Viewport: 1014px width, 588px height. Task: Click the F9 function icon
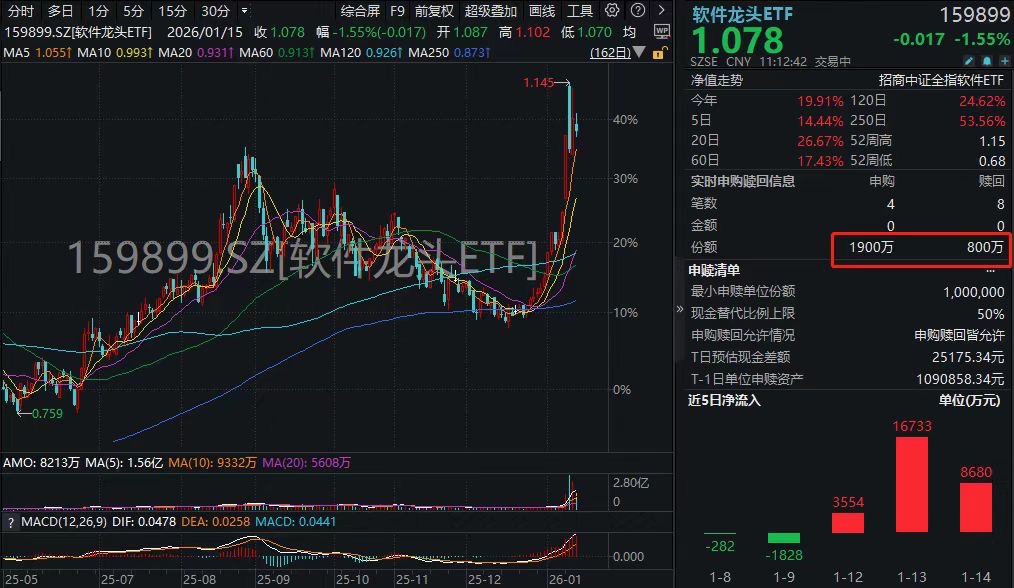pos(398,11)
